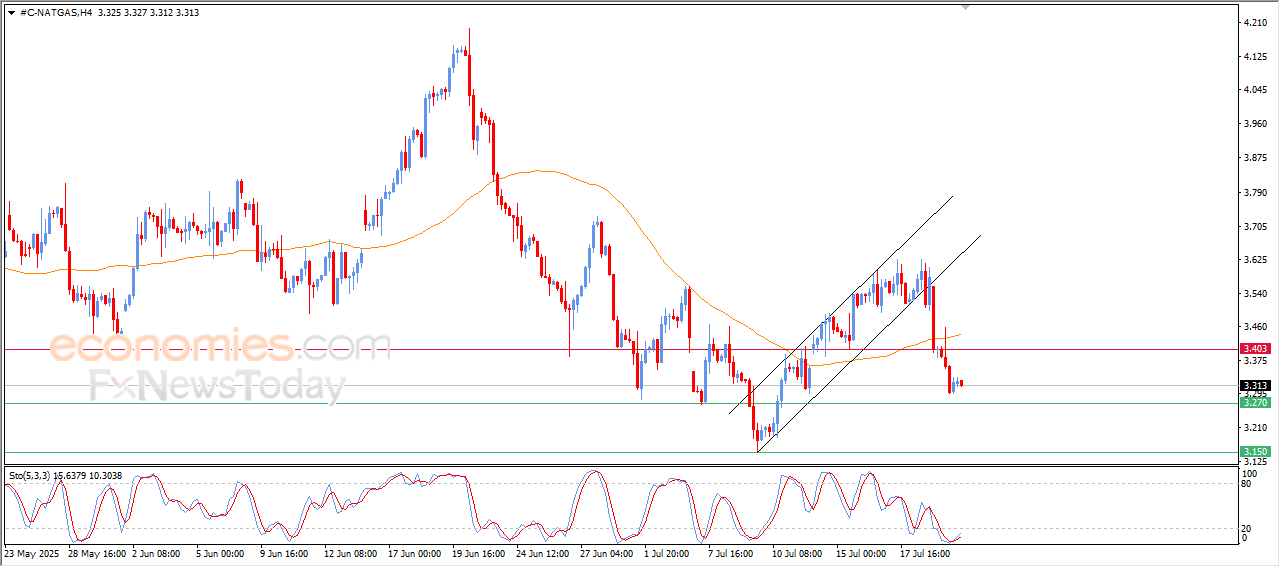Click the 3.790 price scale label
Screen dimensions: 1280x567
[x=1257, y=192]
